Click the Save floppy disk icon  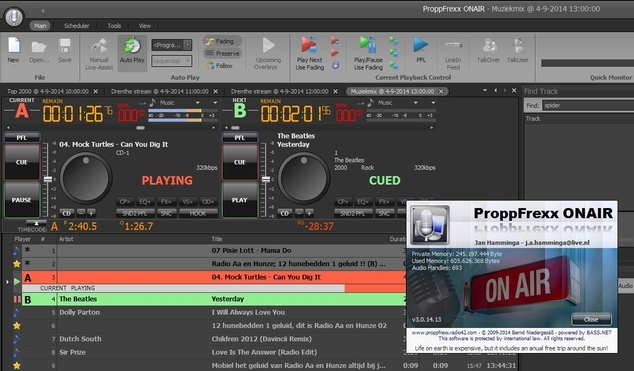click(x=65, y=45)
